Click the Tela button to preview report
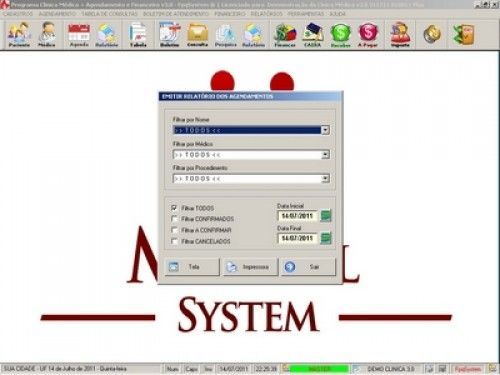500x375 pixels. click(x=192, y=267)
